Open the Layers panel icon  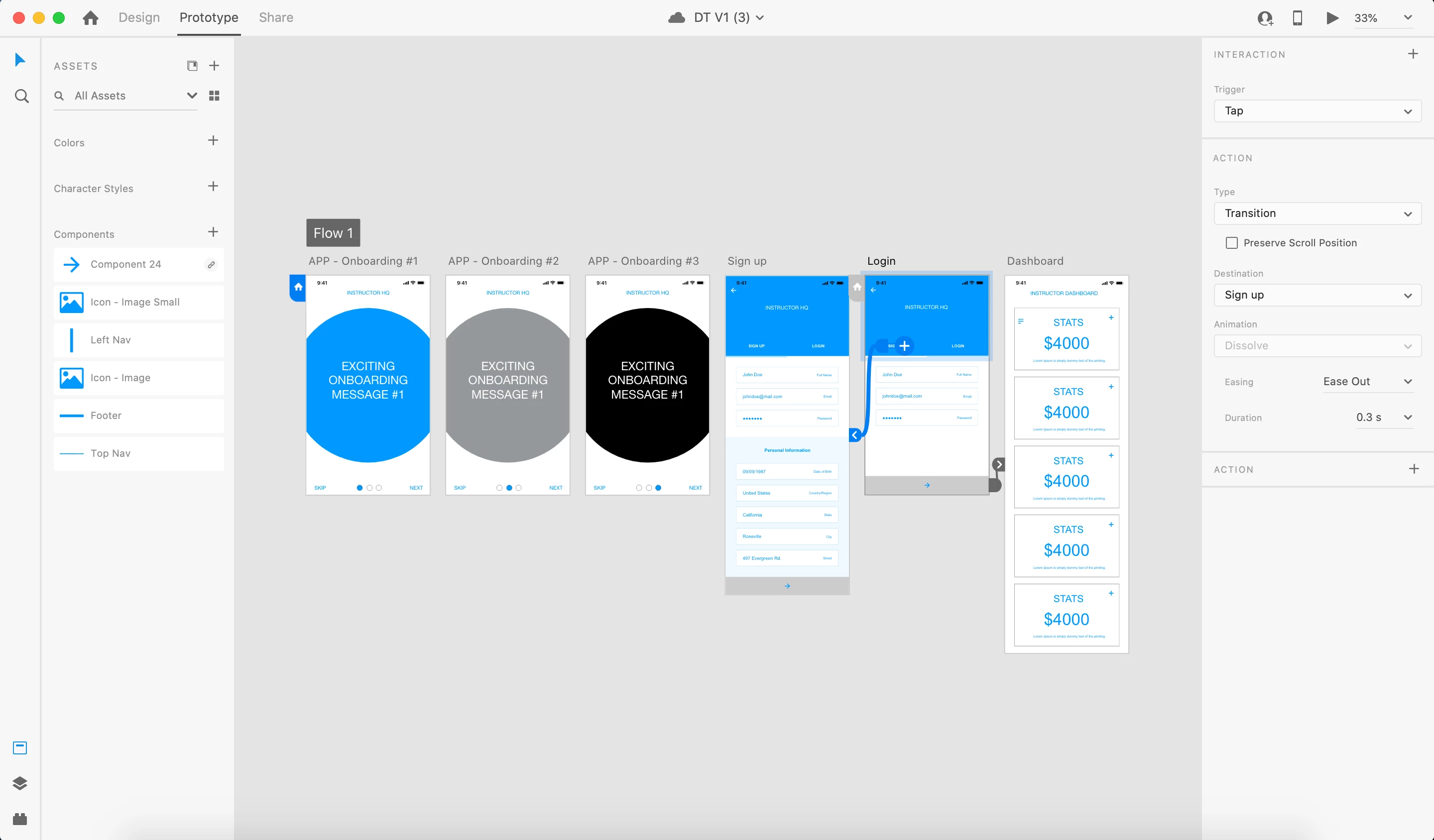pyautogui.click(x=20, y=783)
